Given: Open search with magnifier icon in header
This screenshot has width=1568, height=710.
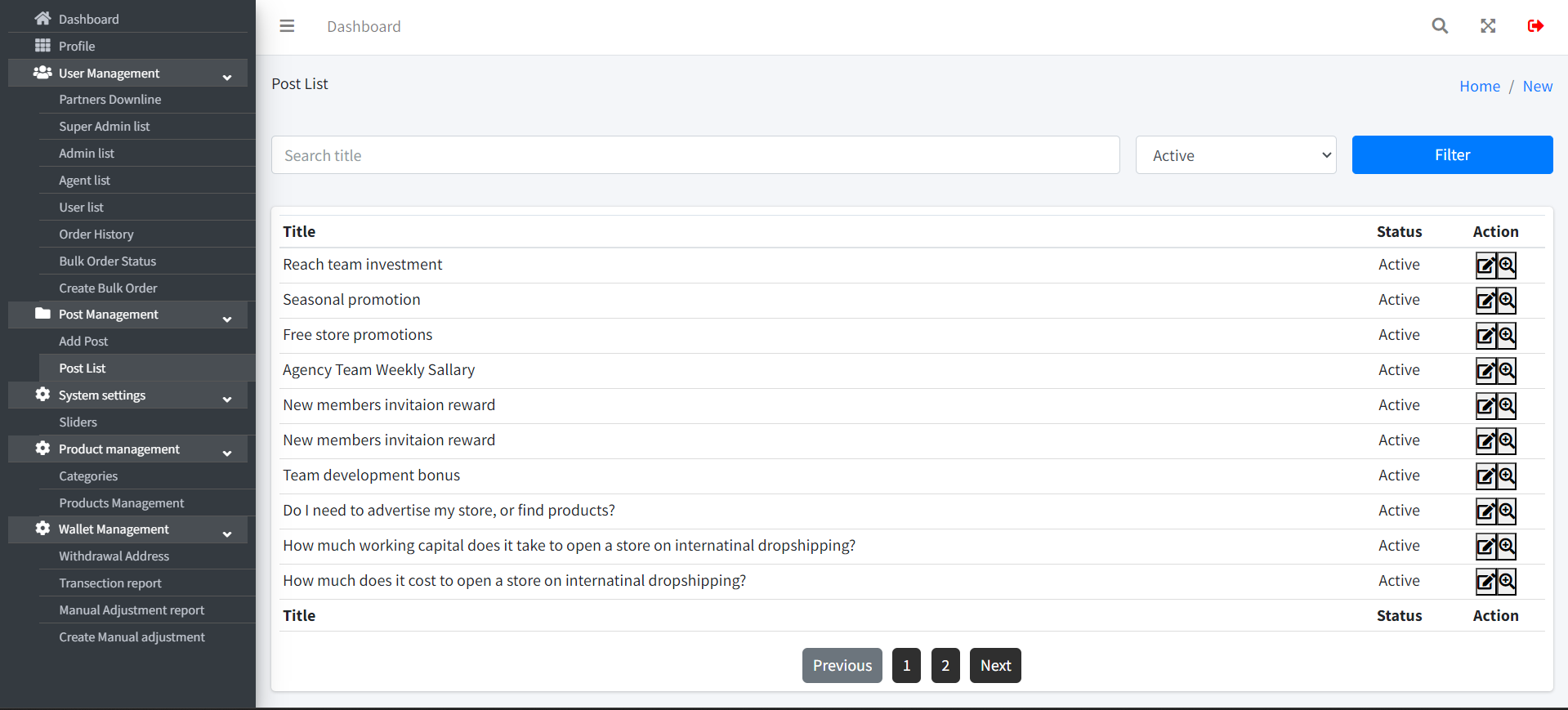Looking at the screenshot, I should click(x=1440, y=26).
